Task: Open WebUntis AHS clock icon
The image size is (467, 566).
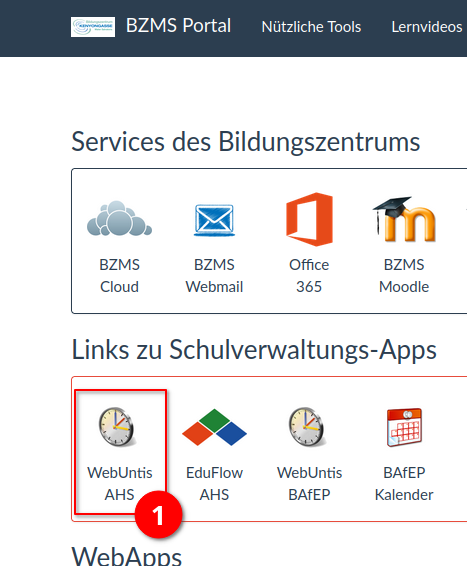Action: 117,427
